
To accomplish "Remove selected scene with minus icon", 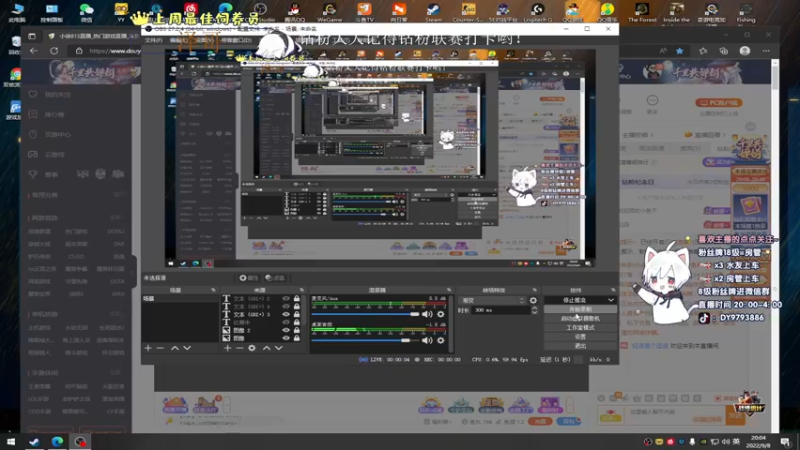I will tap(160, 348).
